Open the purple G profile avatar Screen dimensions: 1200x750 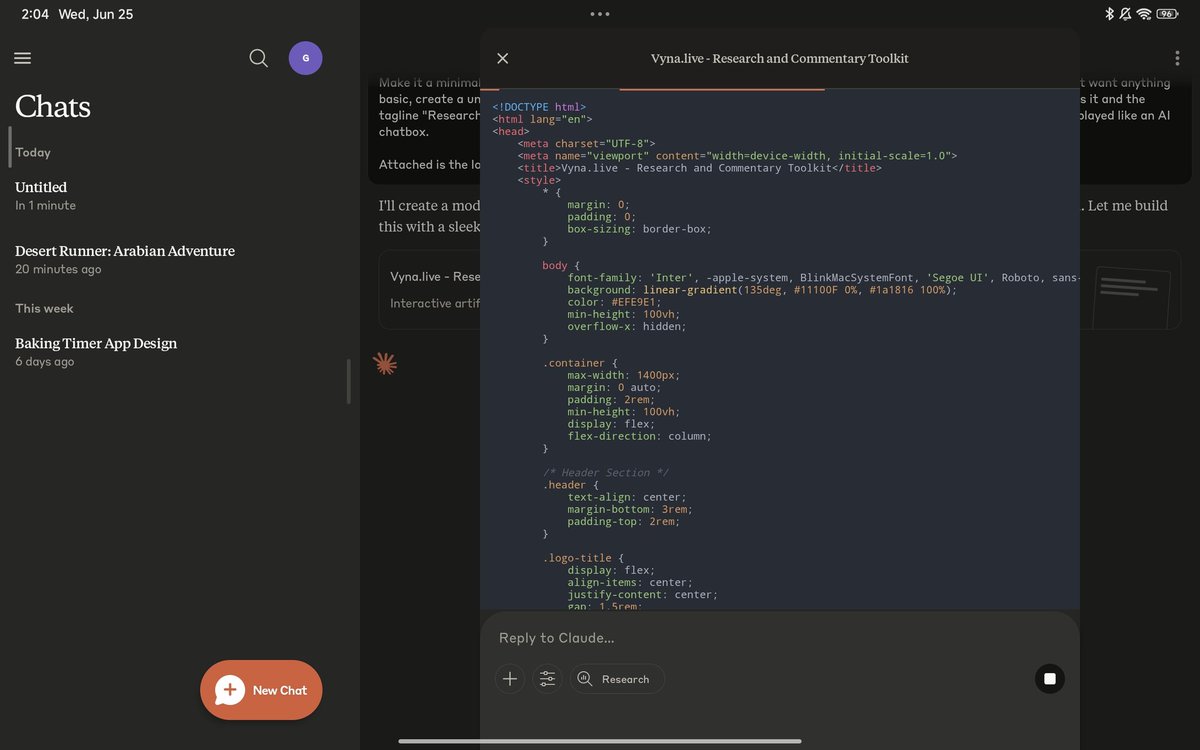pyautogui.click(x=306, y=58)
